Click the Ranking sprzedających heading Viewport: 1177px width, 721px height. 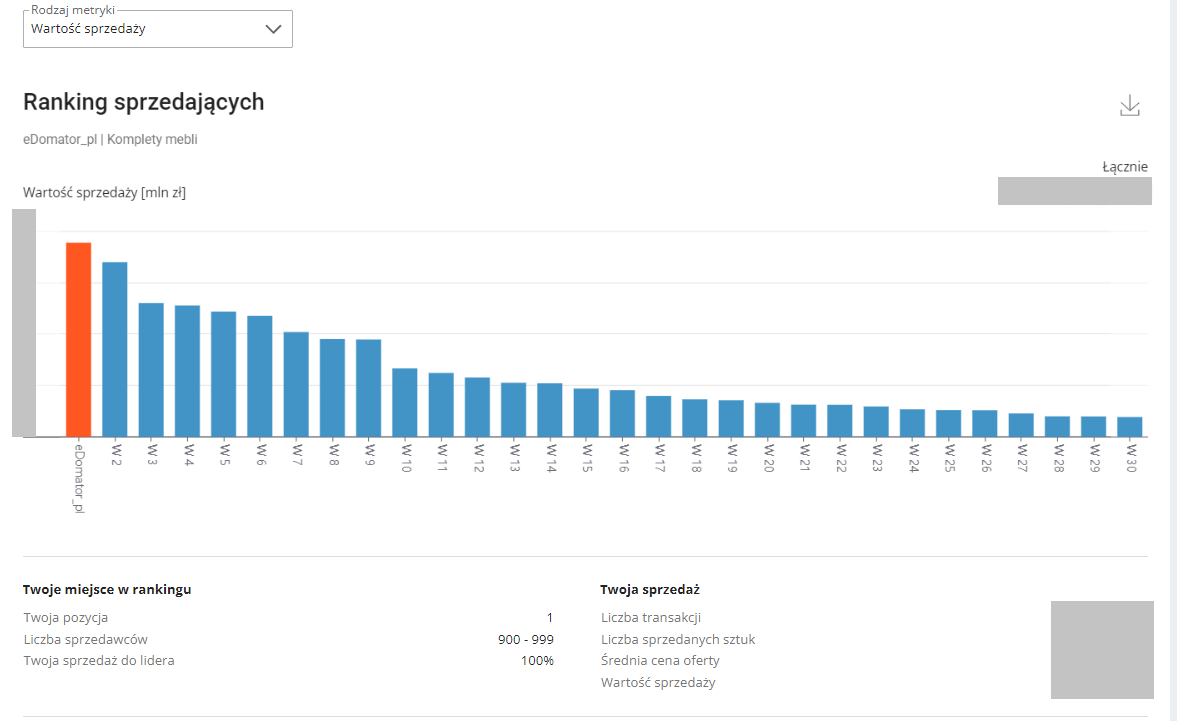coord(143,102)
